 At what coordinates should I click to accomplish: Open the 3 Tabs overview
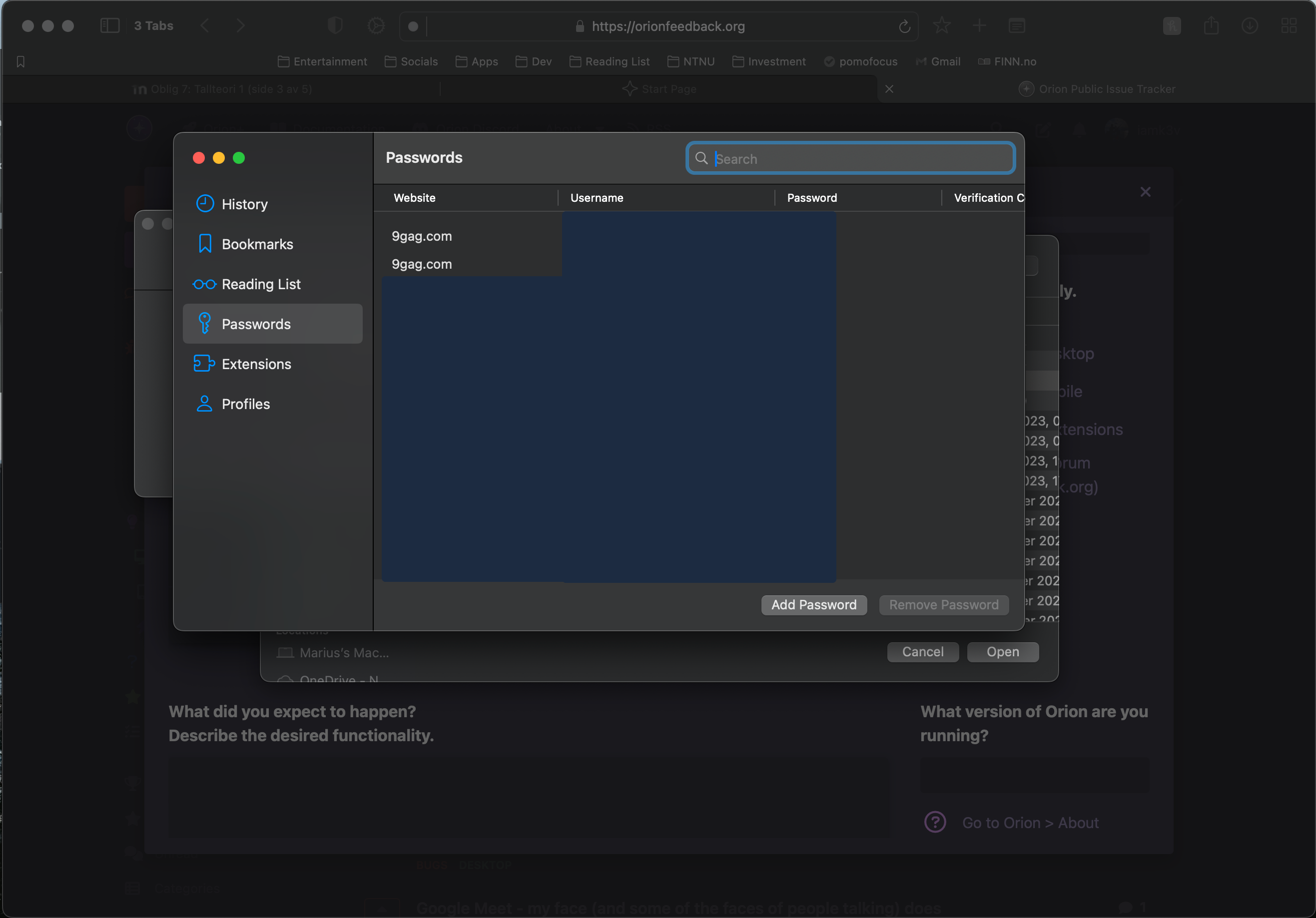click(x=153, y=26)
